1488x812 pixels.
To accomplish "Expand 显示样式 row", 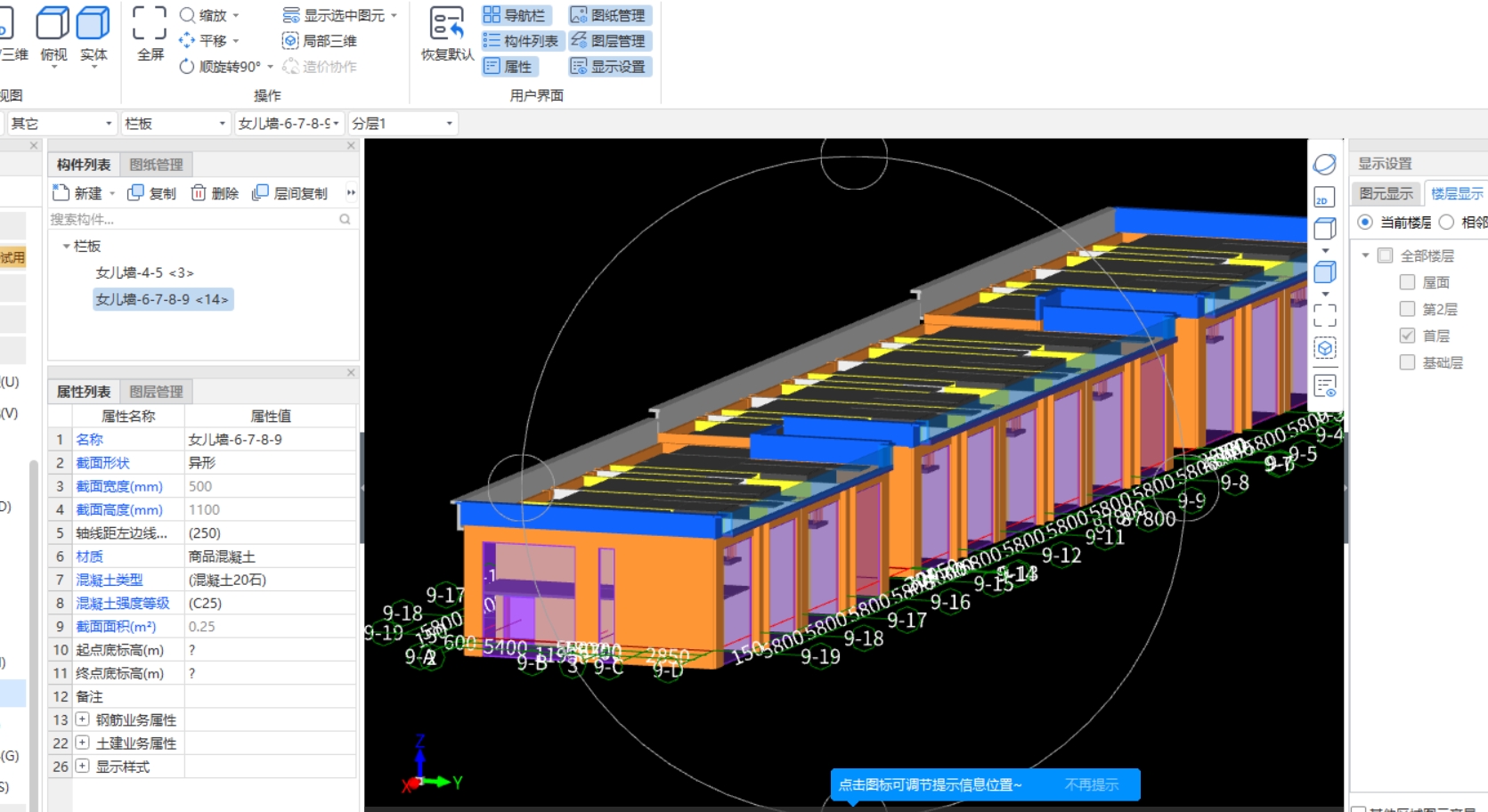I will coord(82,766).
